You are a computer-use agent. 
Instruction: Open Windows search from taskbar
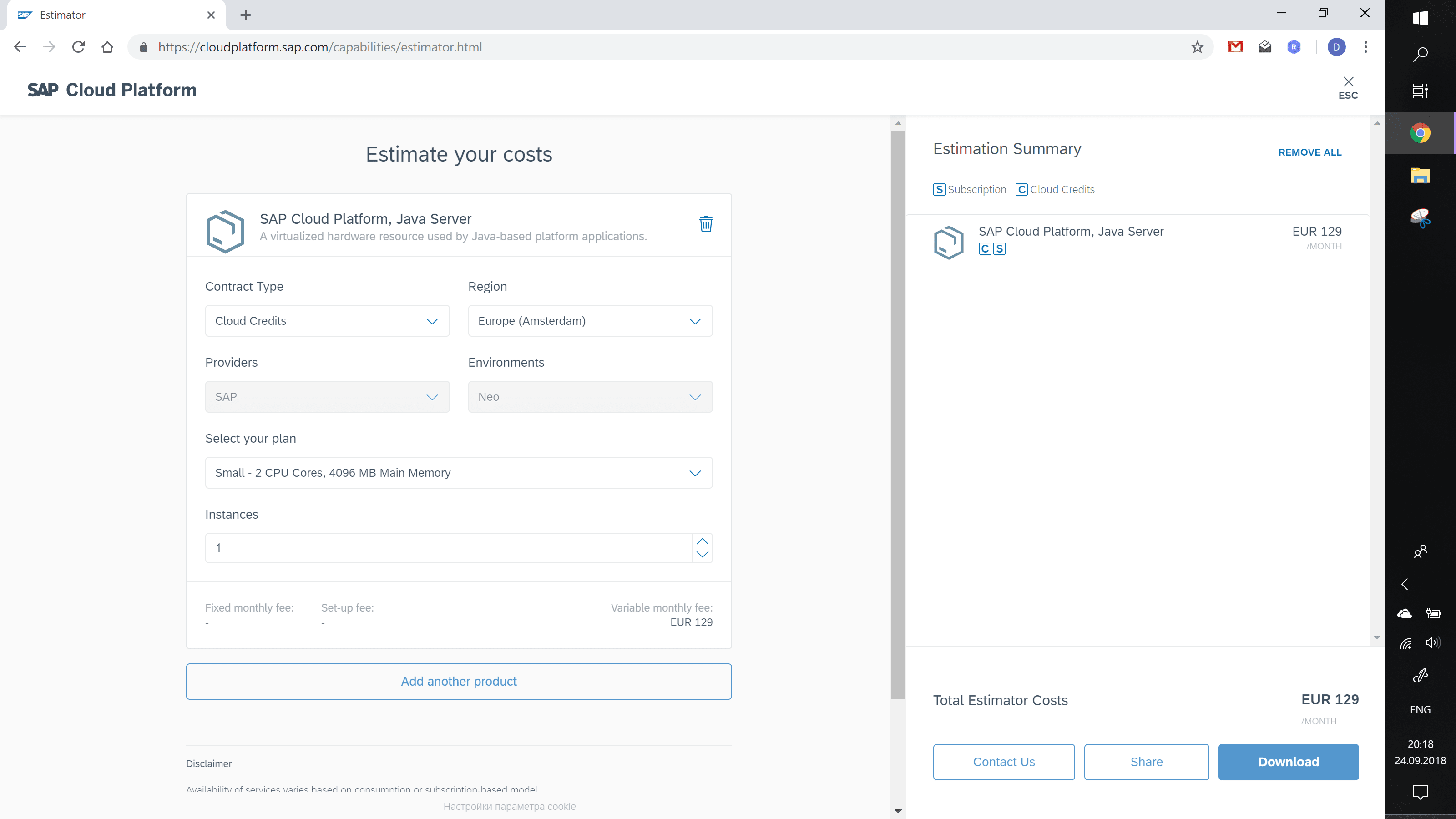coord(1420,54)
